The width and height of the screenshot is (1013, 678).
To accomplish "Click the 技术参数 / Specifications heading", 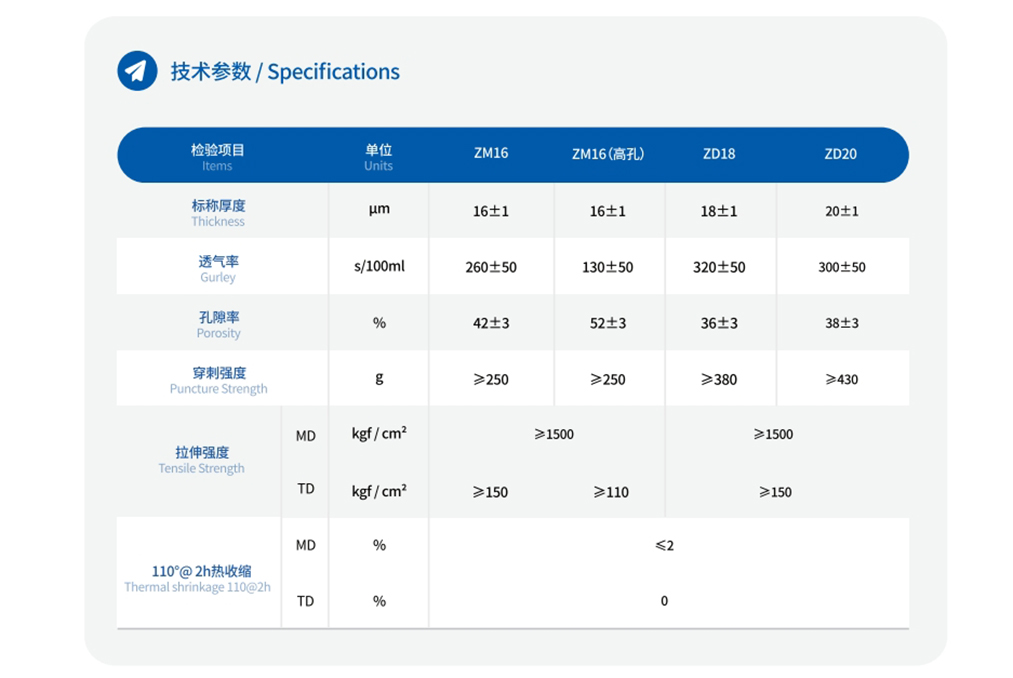I will pos(285,72).
